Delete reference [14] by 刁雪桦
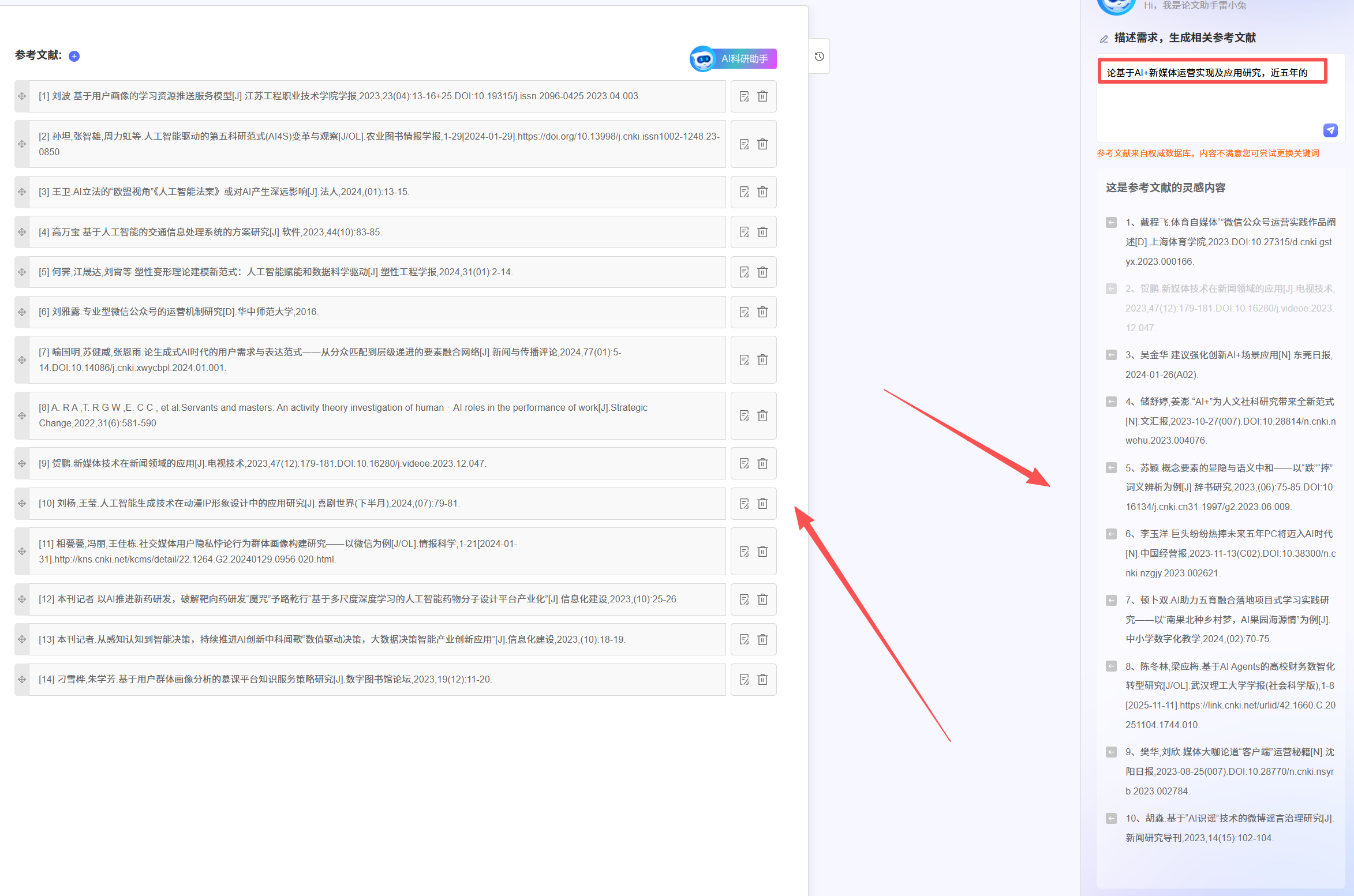 coord(762,680)
